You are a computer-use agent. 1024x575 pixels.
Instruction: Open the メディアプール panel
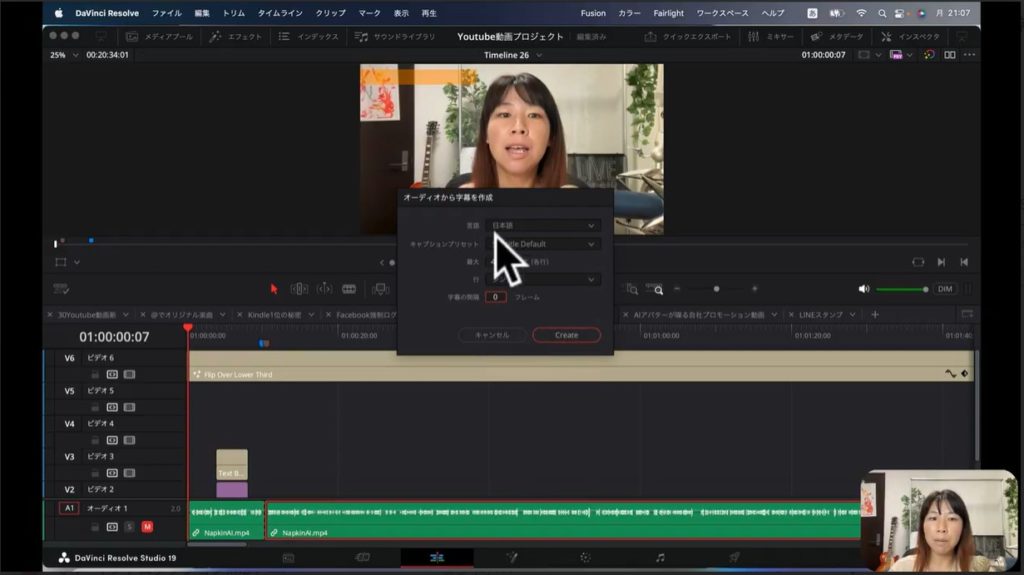click(x=160, y=37)
